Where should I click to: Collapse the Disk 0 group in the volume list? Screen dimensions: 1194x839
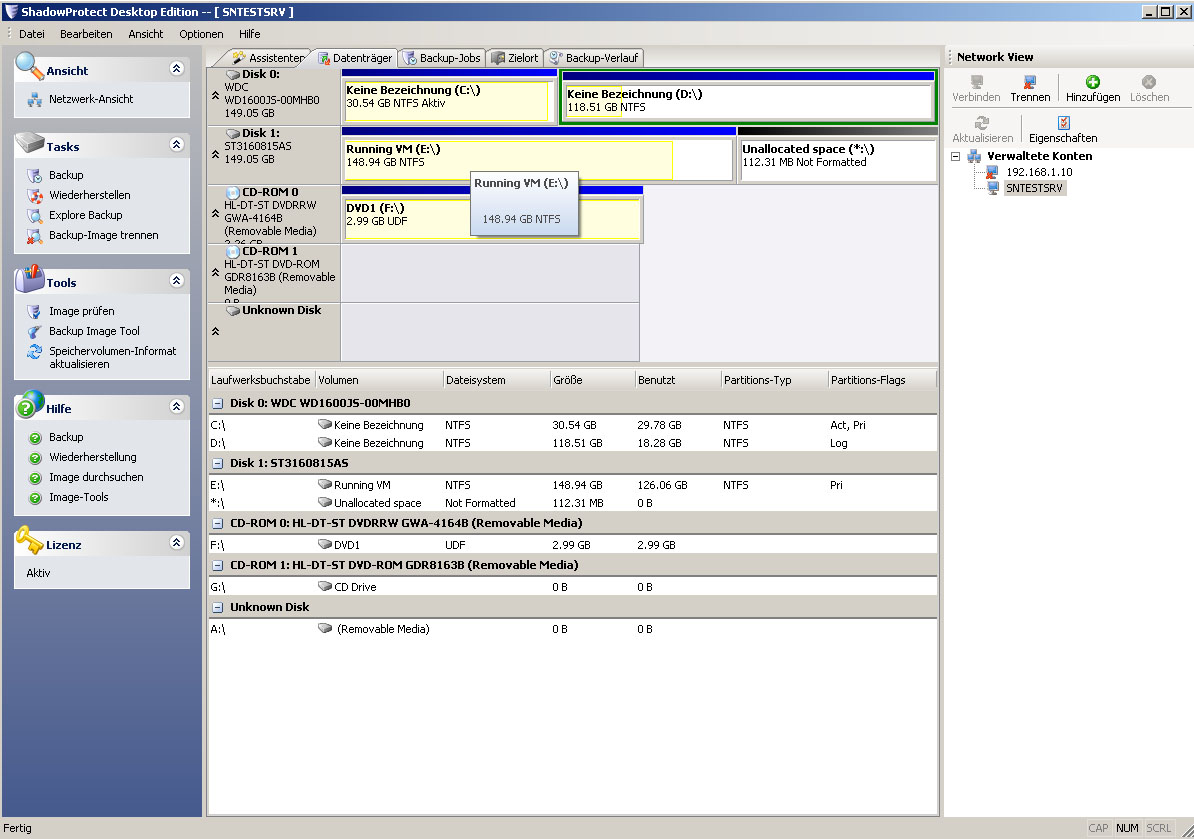(x=218, y=403)
